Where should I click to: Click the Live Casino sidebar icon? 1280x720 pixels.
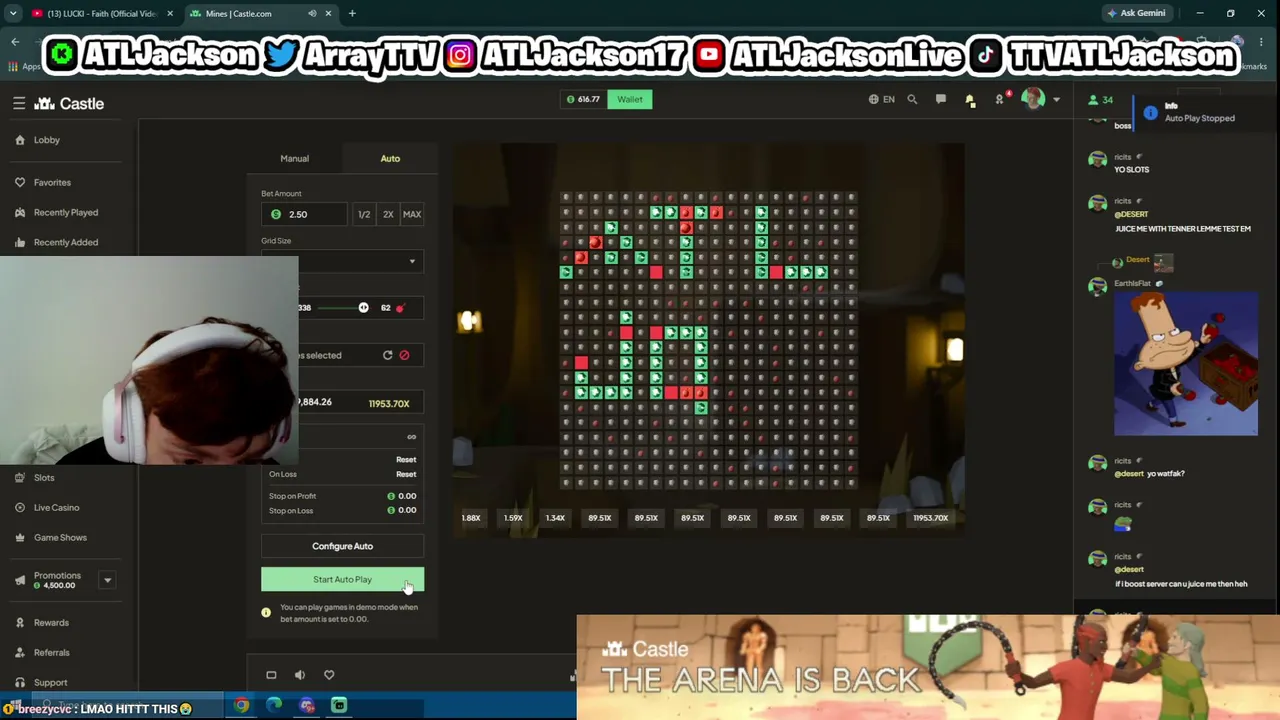click(20, 508)
